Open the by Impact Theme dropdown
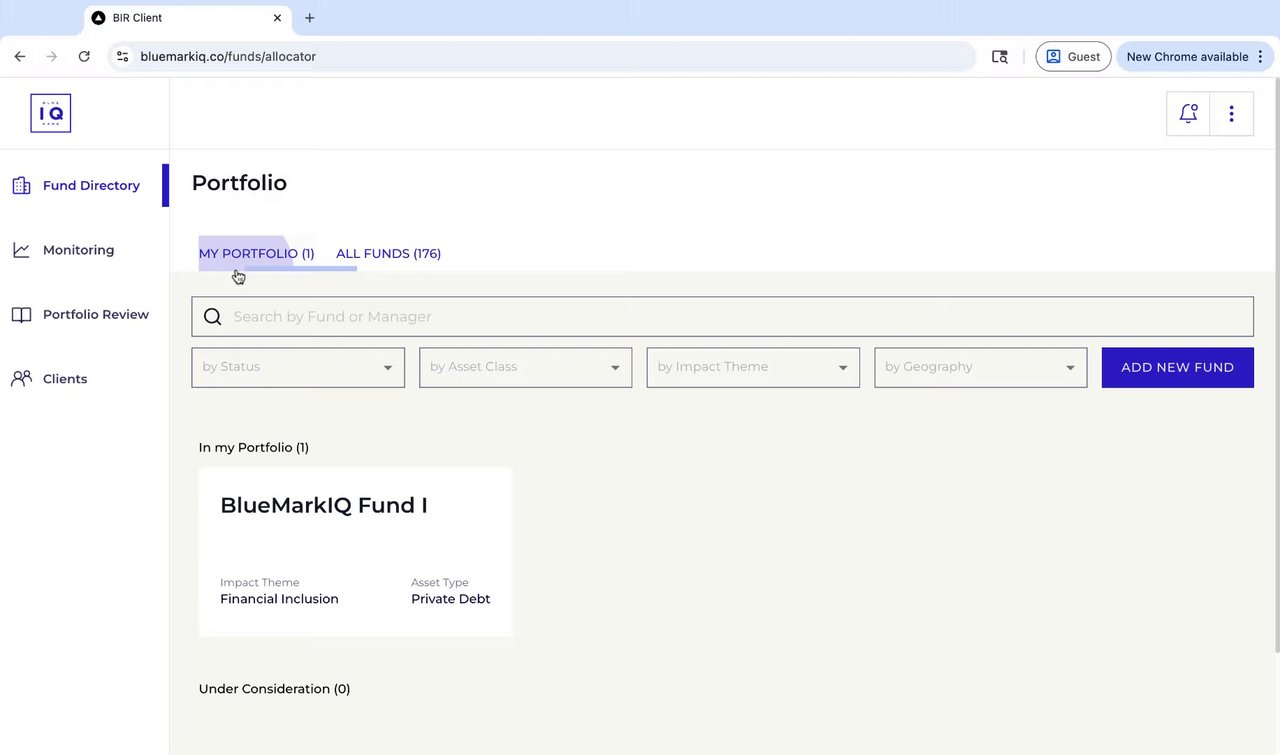 [x=753, y=367]
